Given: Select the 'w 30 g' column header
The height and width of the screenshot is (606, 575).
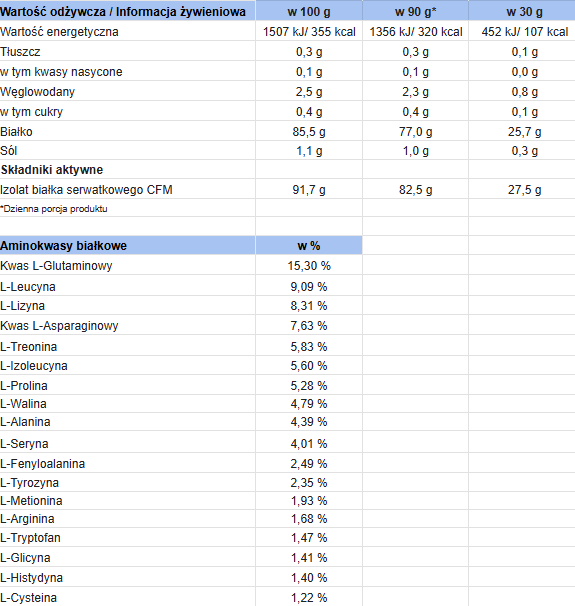Looking at the screenshot, I should [x=522, y=10].
